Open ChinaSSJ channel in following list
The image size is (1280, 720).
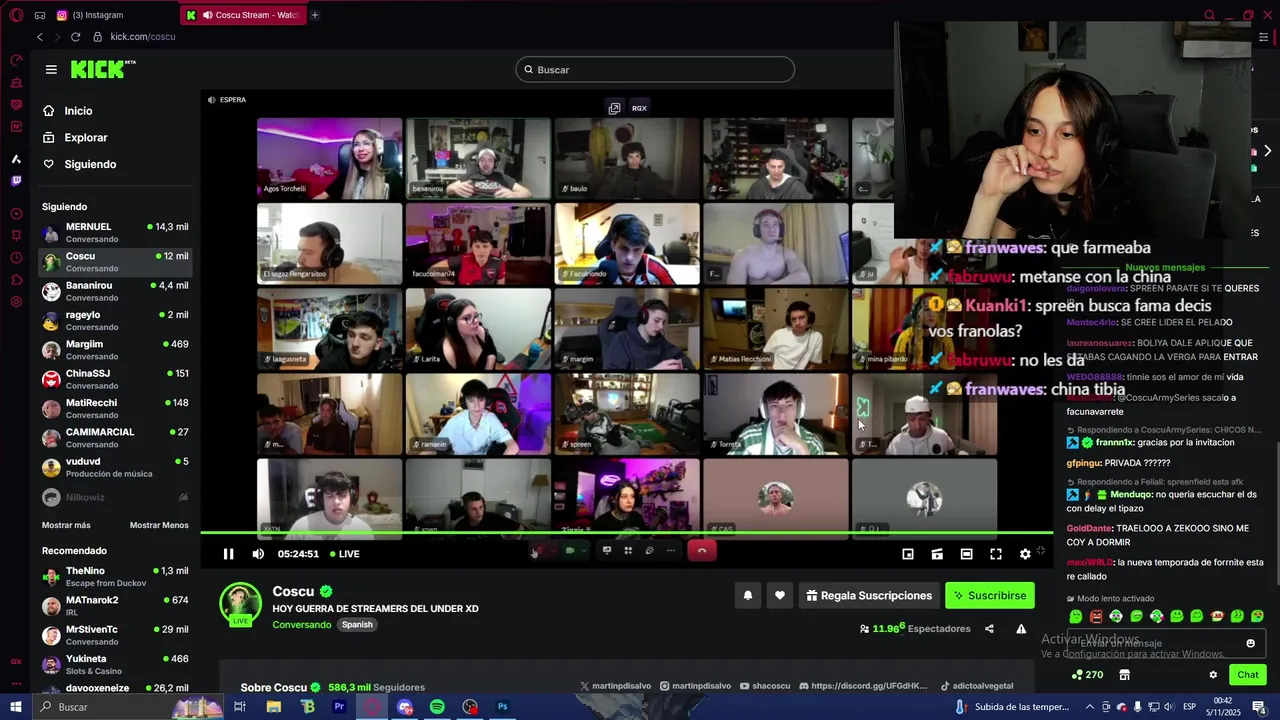(x=115, y=379)
